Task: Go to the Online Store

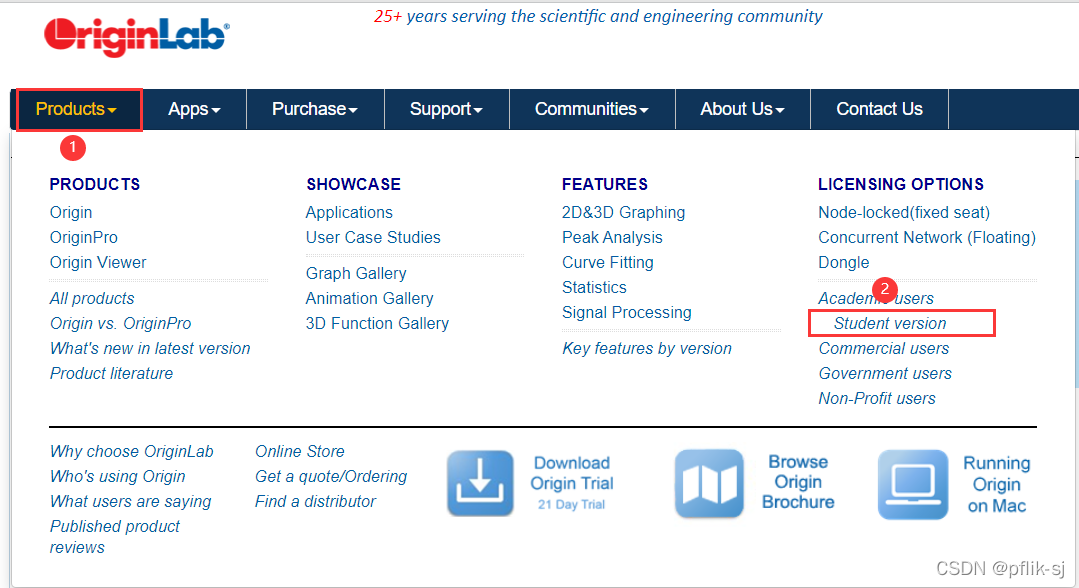Action: click(299, 452)
